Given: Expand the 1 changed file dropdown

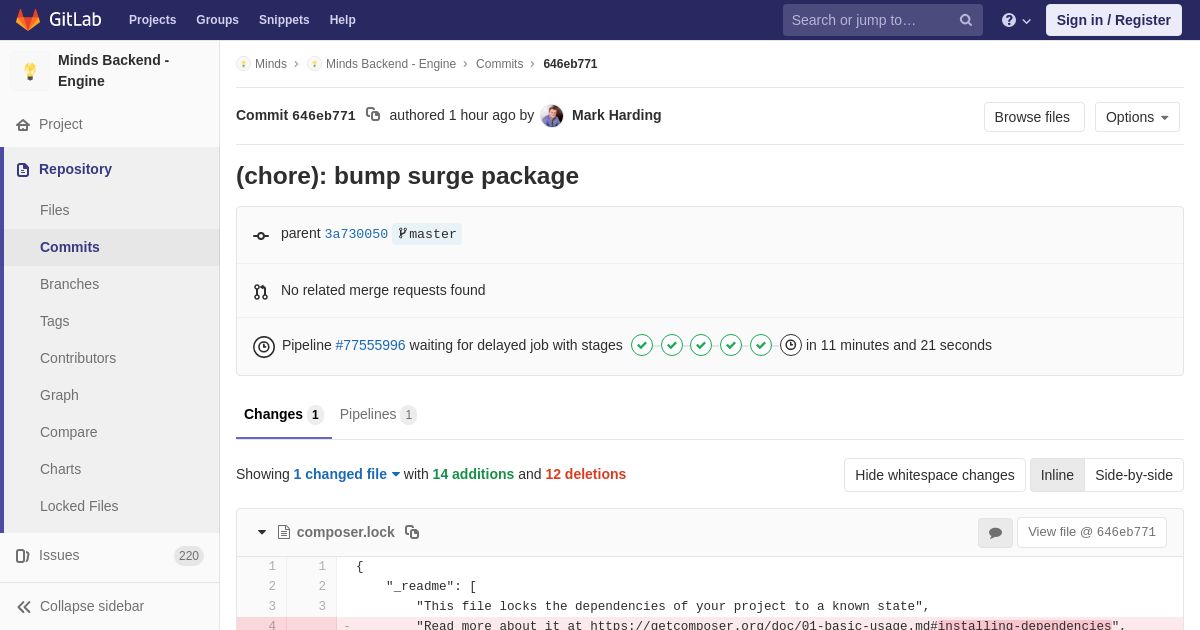Looking at the screenshot, I should coord(346,474).
